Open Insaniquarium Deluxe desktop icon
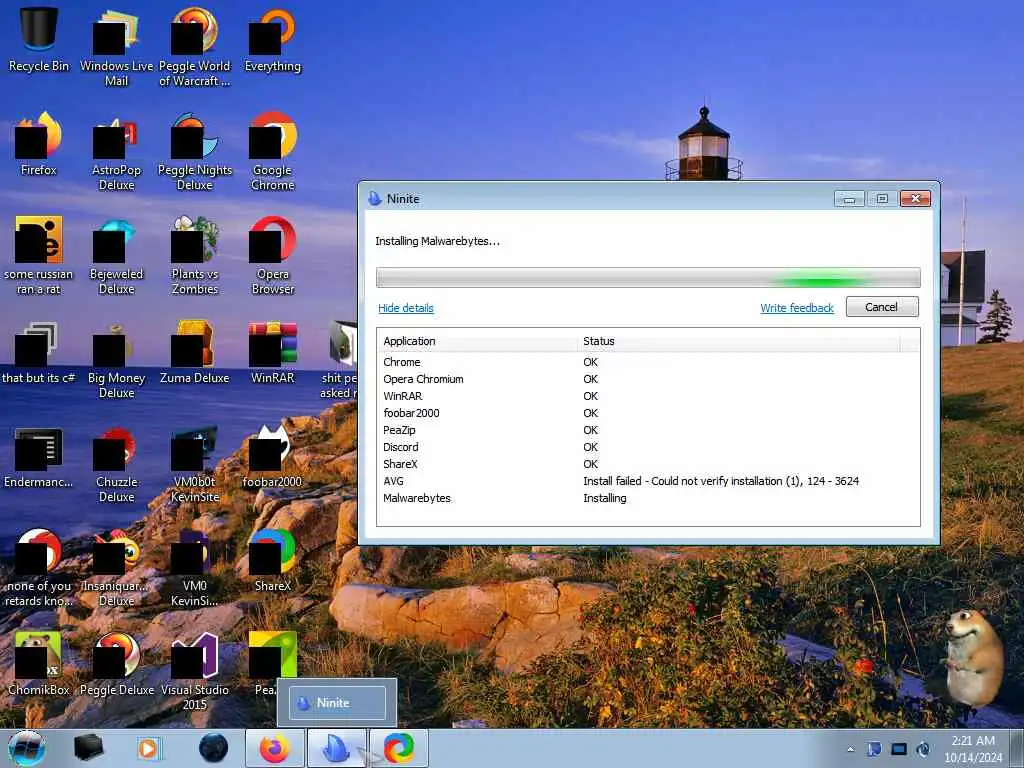 click(116, 568)
